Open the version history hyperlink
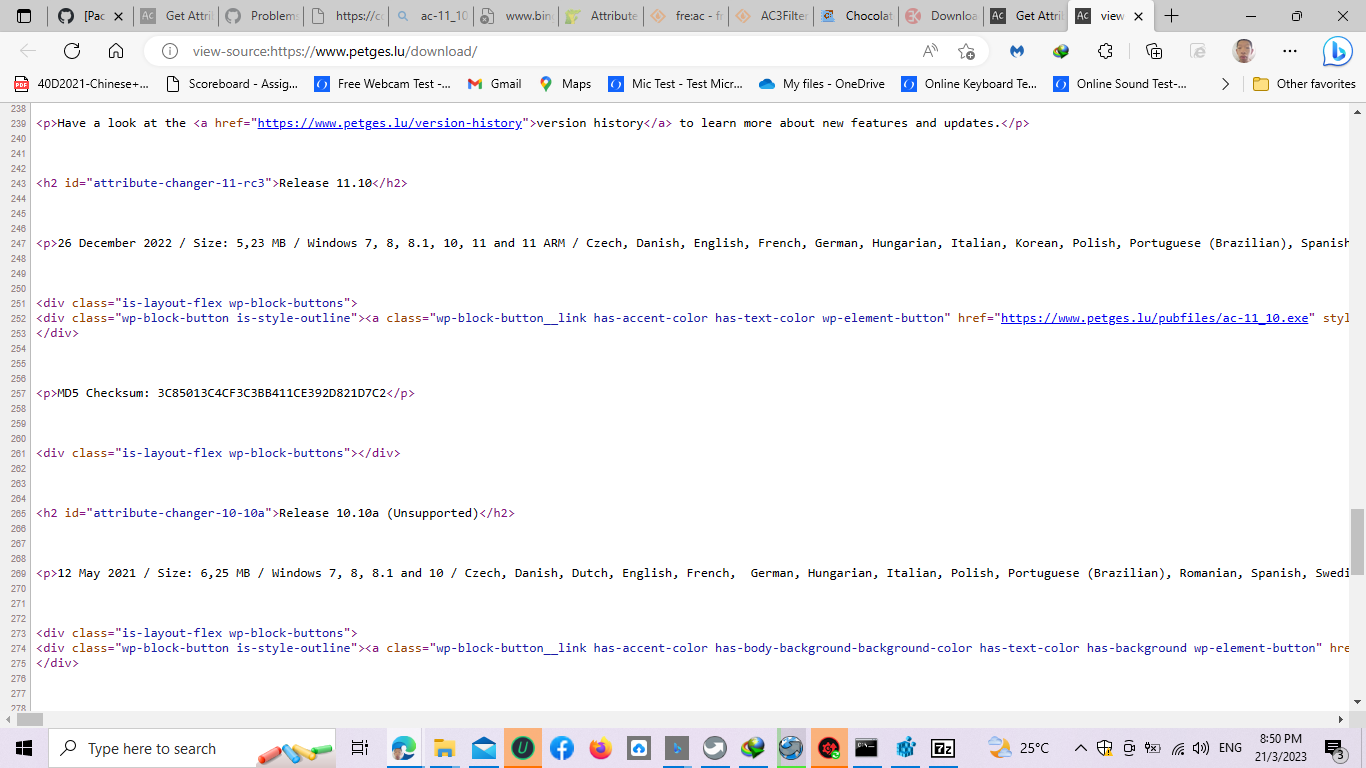The width and height of the screenshot is (1366, 768). pos(387,123)
